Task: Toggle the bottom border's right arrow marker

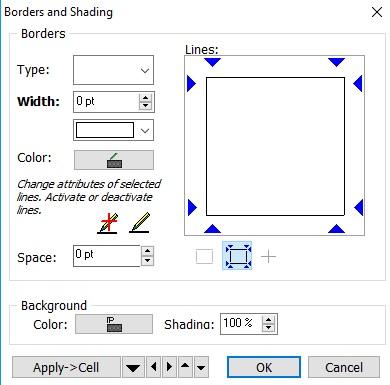Action: point(336,228)
